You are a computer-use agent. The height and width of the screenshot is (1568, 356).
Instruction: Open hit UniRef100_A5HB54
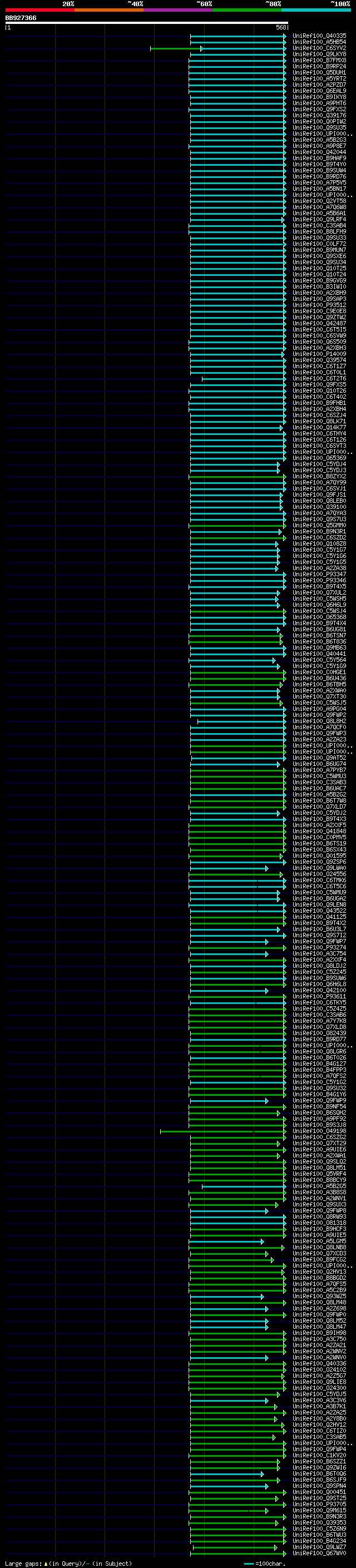319,42
